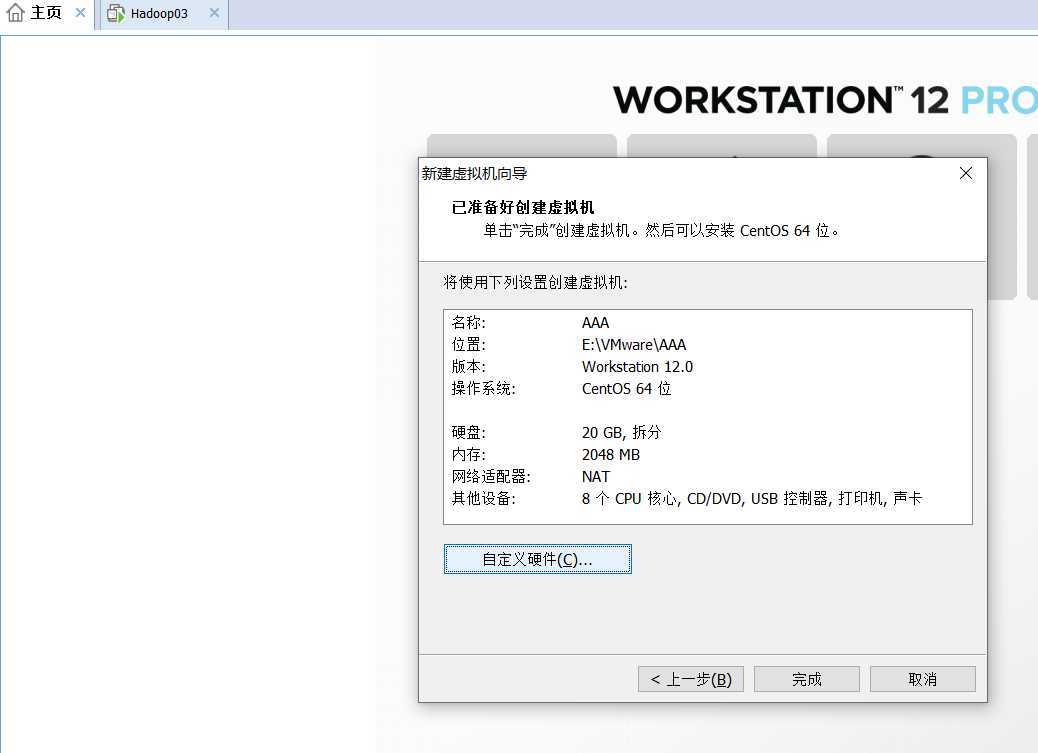Click the 操作系统: label

483,388
